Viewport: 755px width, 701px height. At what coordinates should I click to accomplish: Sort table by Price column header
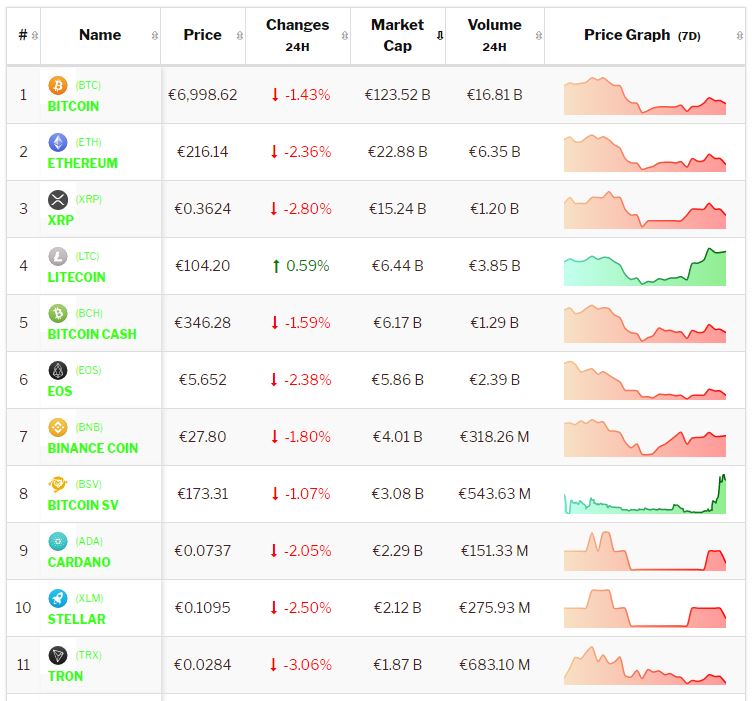(203, 35)
